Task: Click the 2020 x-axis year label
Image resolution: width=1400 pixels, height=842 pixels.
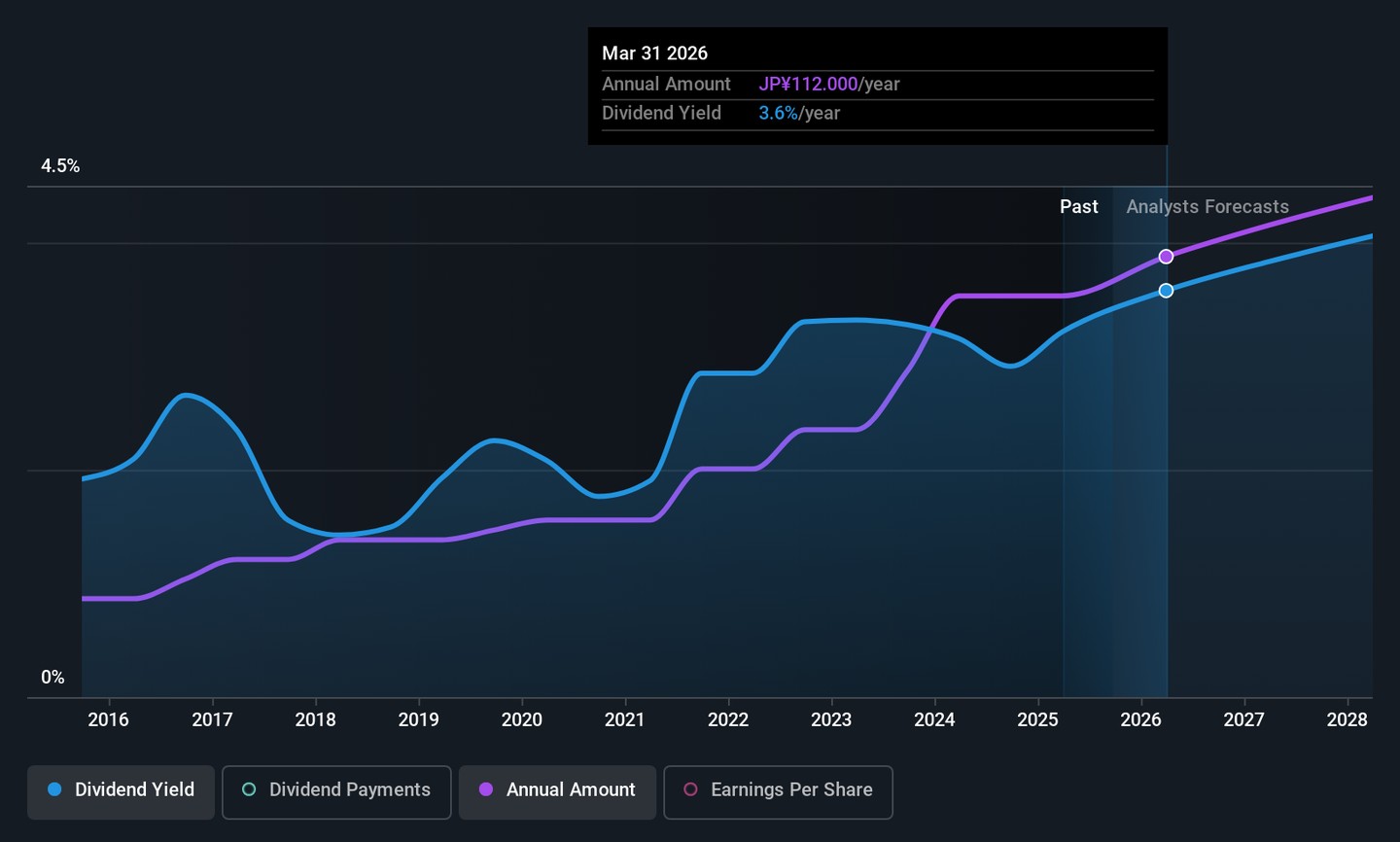Action: point(521,719)
